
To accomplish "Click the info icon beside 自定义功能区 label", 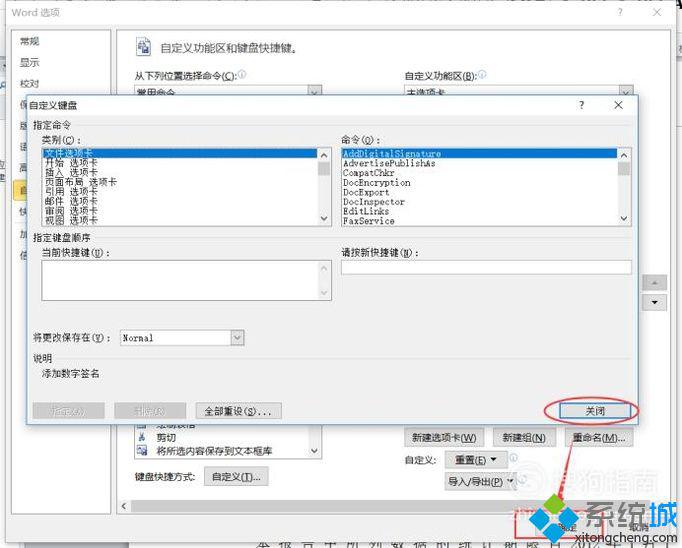I will [482, 75].
